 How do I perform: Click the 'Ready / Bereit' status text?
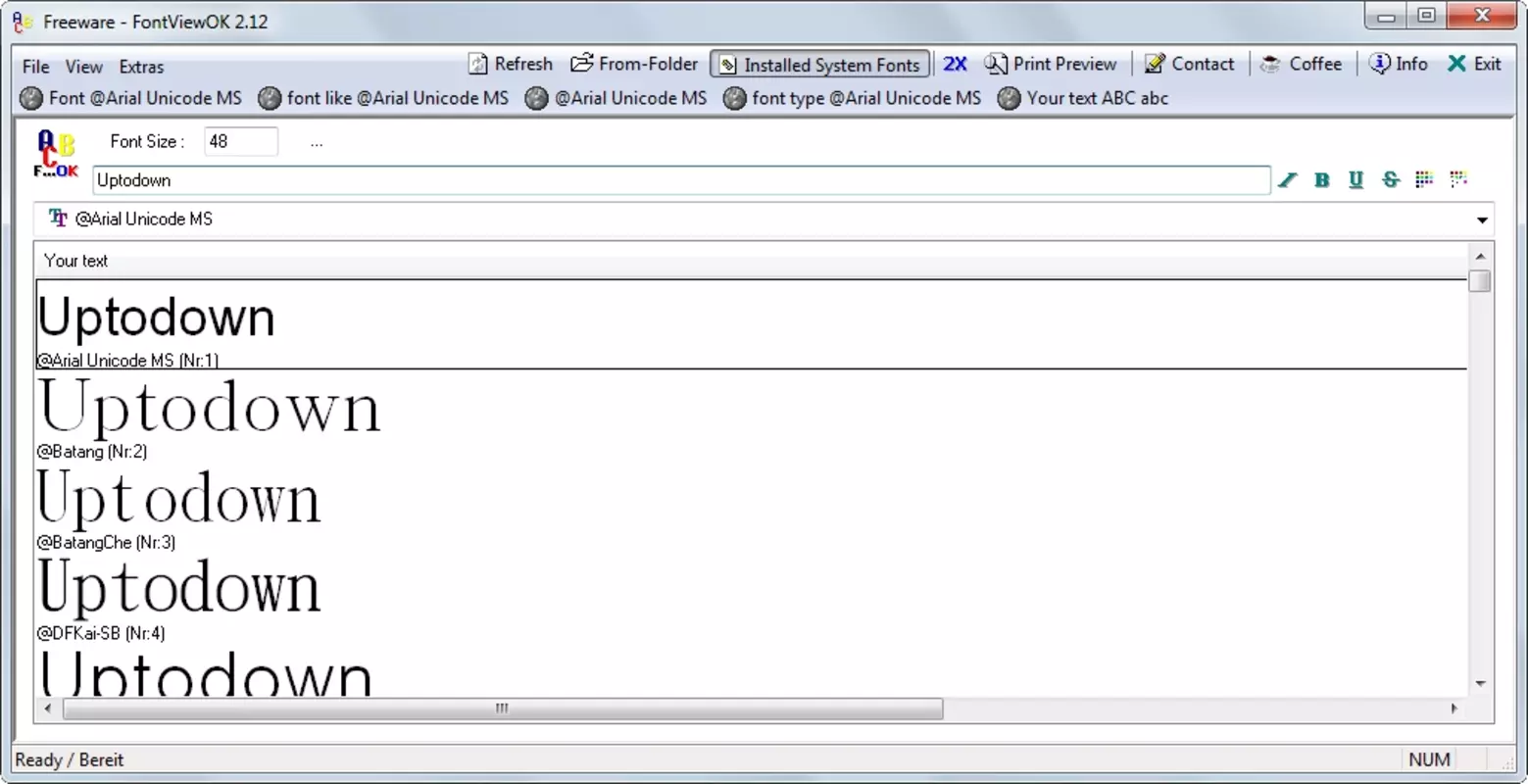tap(70, 759)
